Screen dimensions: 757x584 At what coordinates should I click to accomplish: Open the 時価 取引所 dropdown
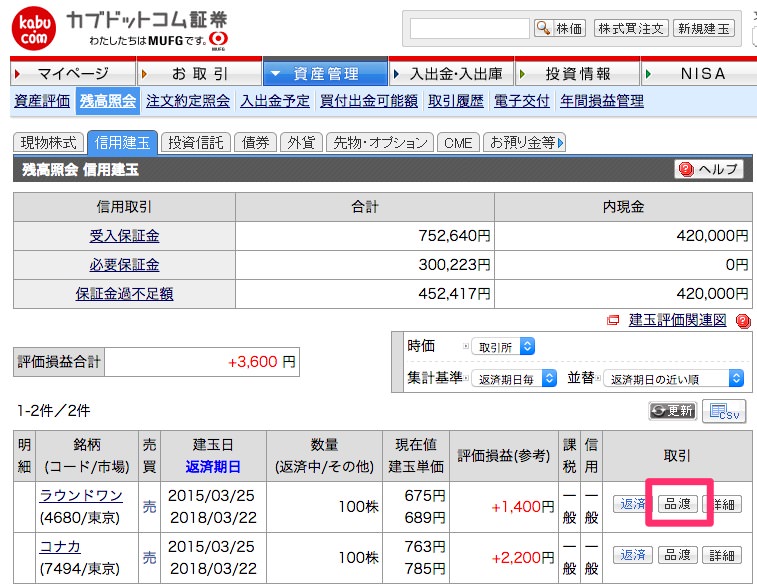[x=503, y=347]
